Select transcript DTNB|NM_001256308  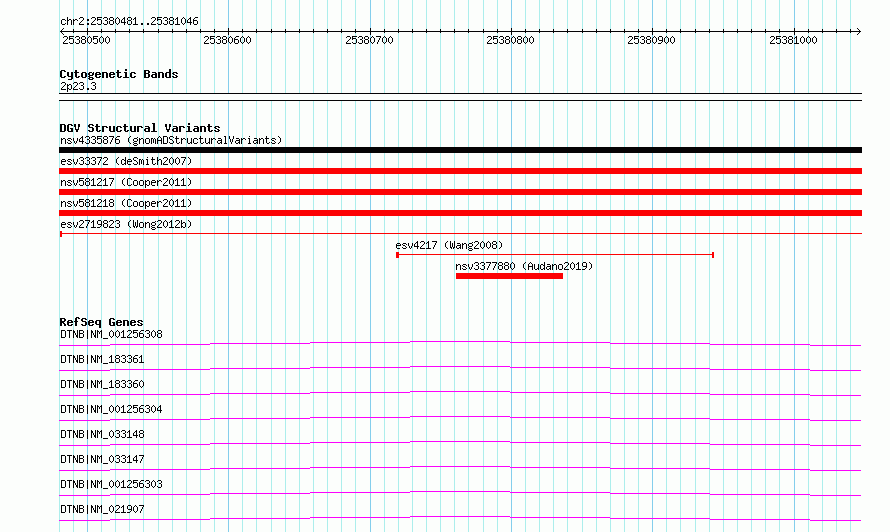point(111,334)
